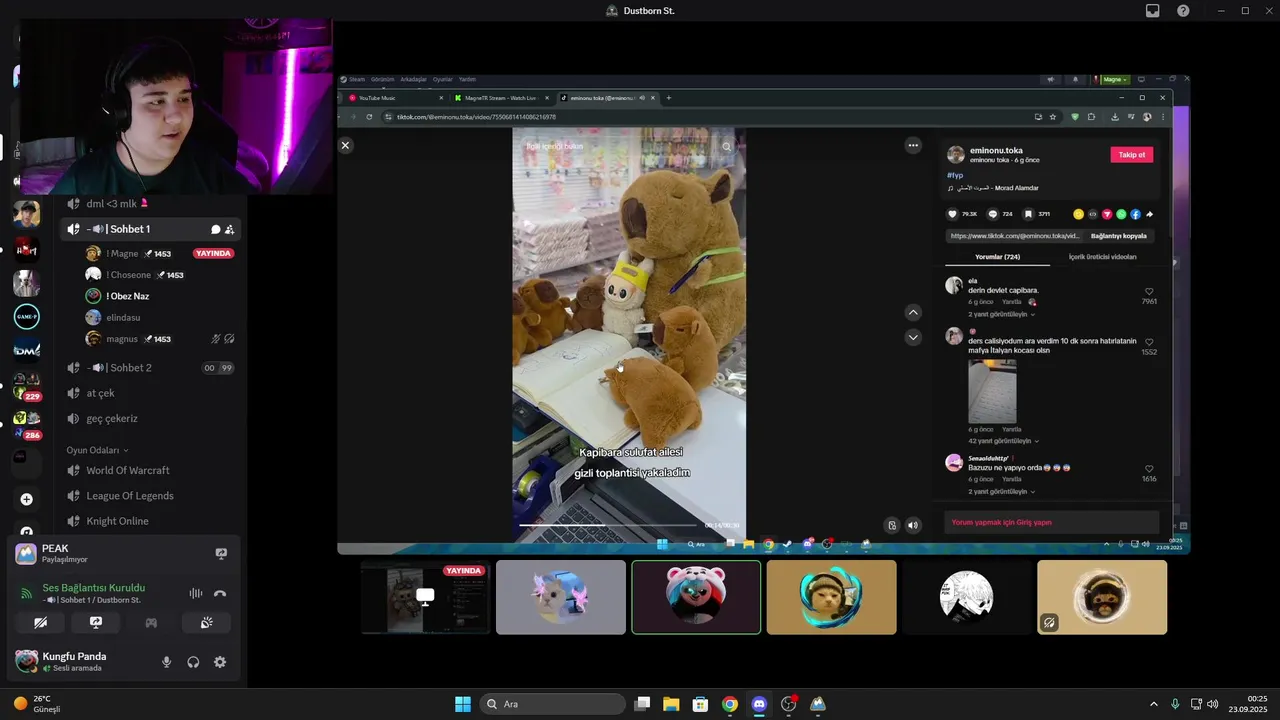Like the TikTok video with heart icon
1280x720 pixels.
coord(953,214)
